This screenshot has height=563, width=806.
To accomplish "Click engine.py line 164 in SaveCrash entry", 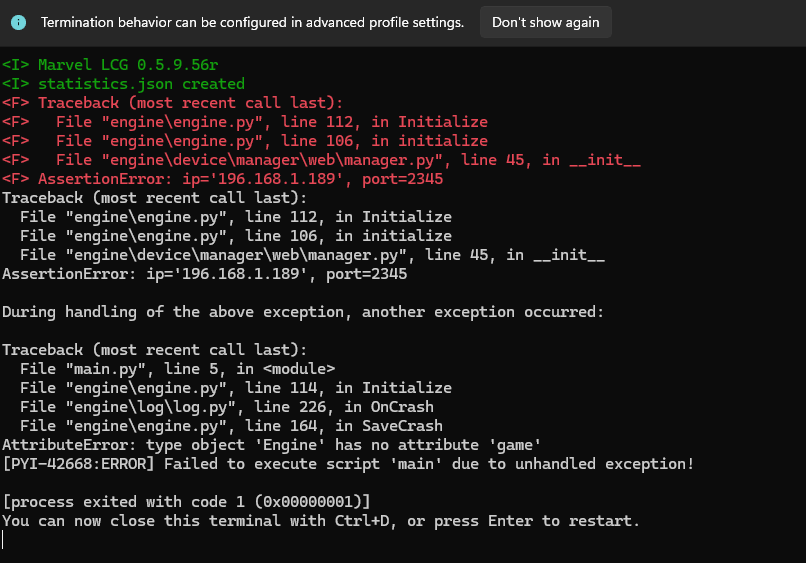I will (x=231, y=426).
